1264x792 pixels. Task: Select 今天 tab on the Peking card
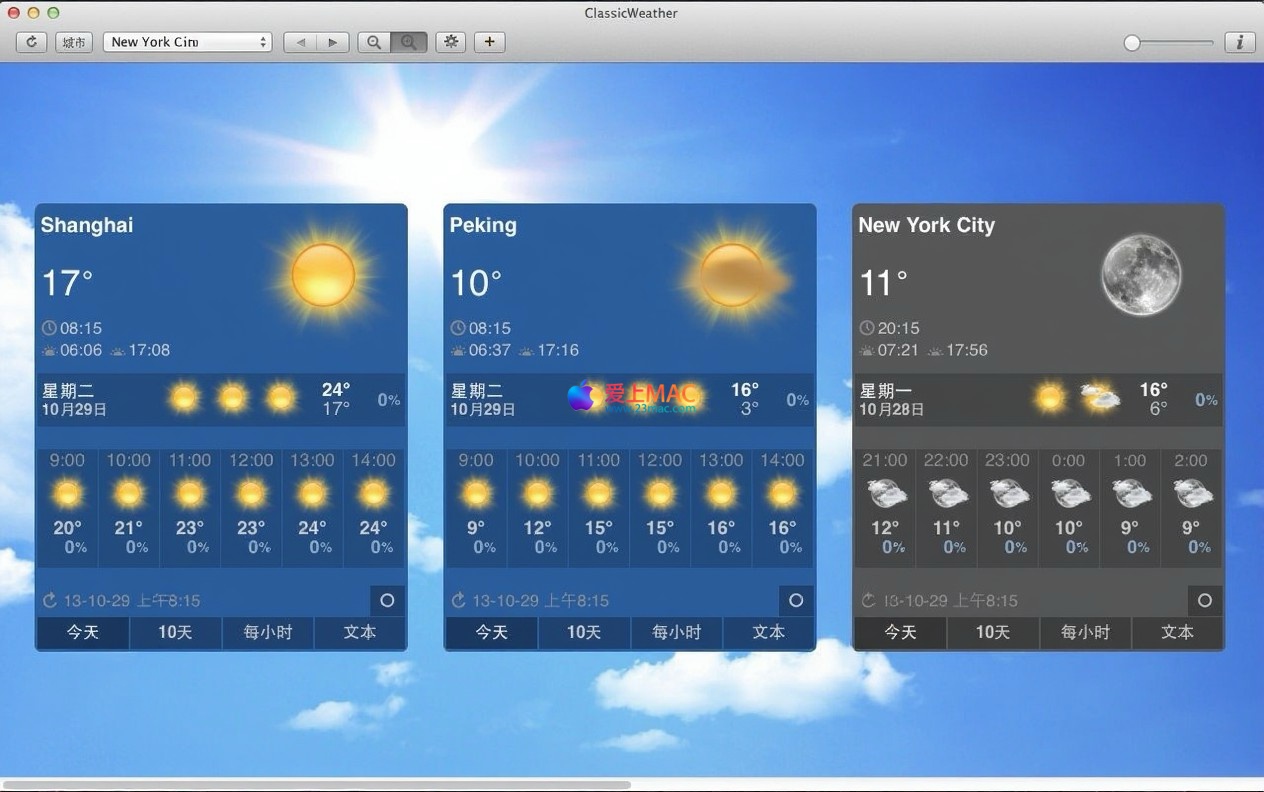coord(491,632)
